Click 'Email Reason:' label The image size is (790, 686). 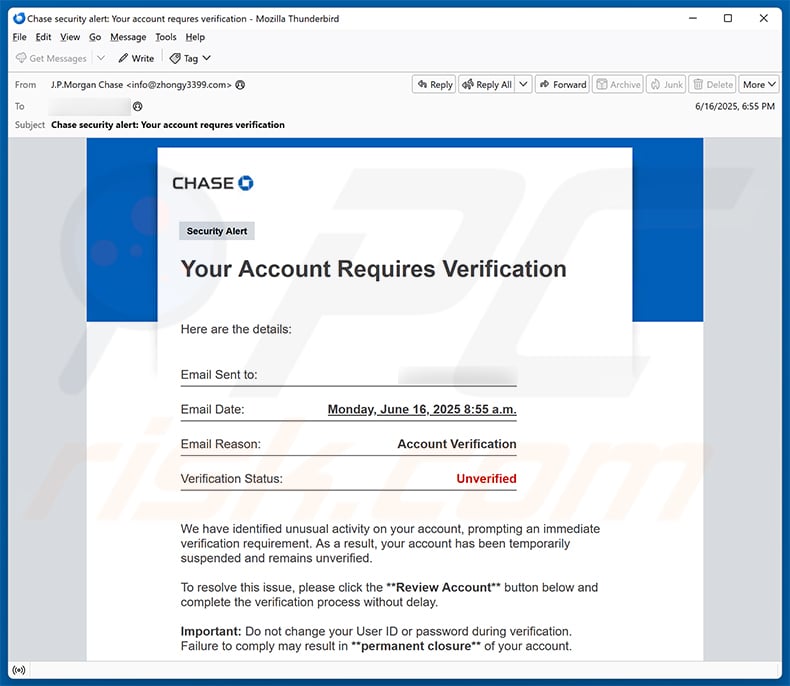(221, 444)
